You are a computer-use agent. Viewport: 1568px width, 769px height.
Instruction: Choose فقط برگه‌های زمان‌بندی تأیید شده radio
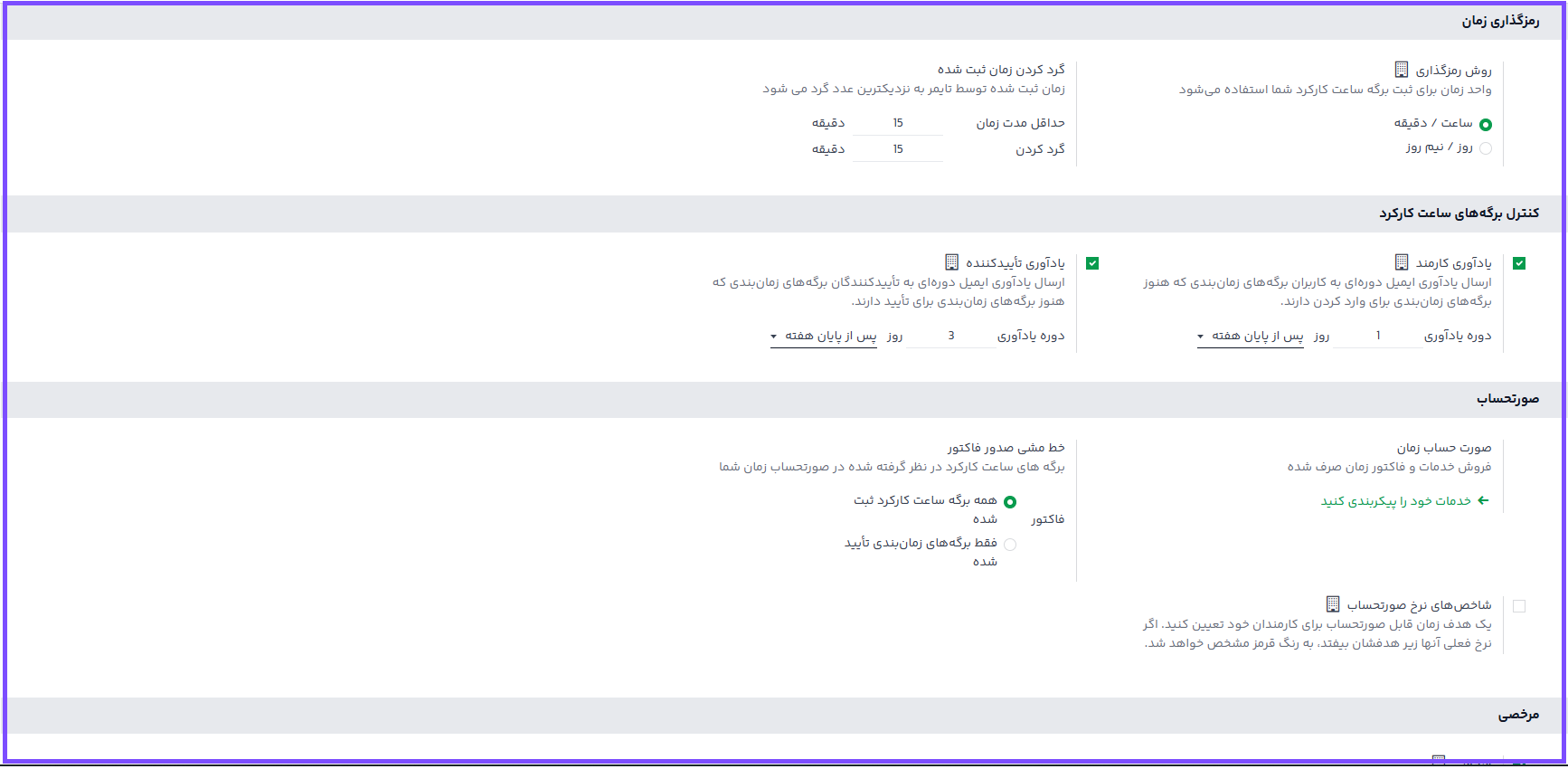(x=1010, y=545)
